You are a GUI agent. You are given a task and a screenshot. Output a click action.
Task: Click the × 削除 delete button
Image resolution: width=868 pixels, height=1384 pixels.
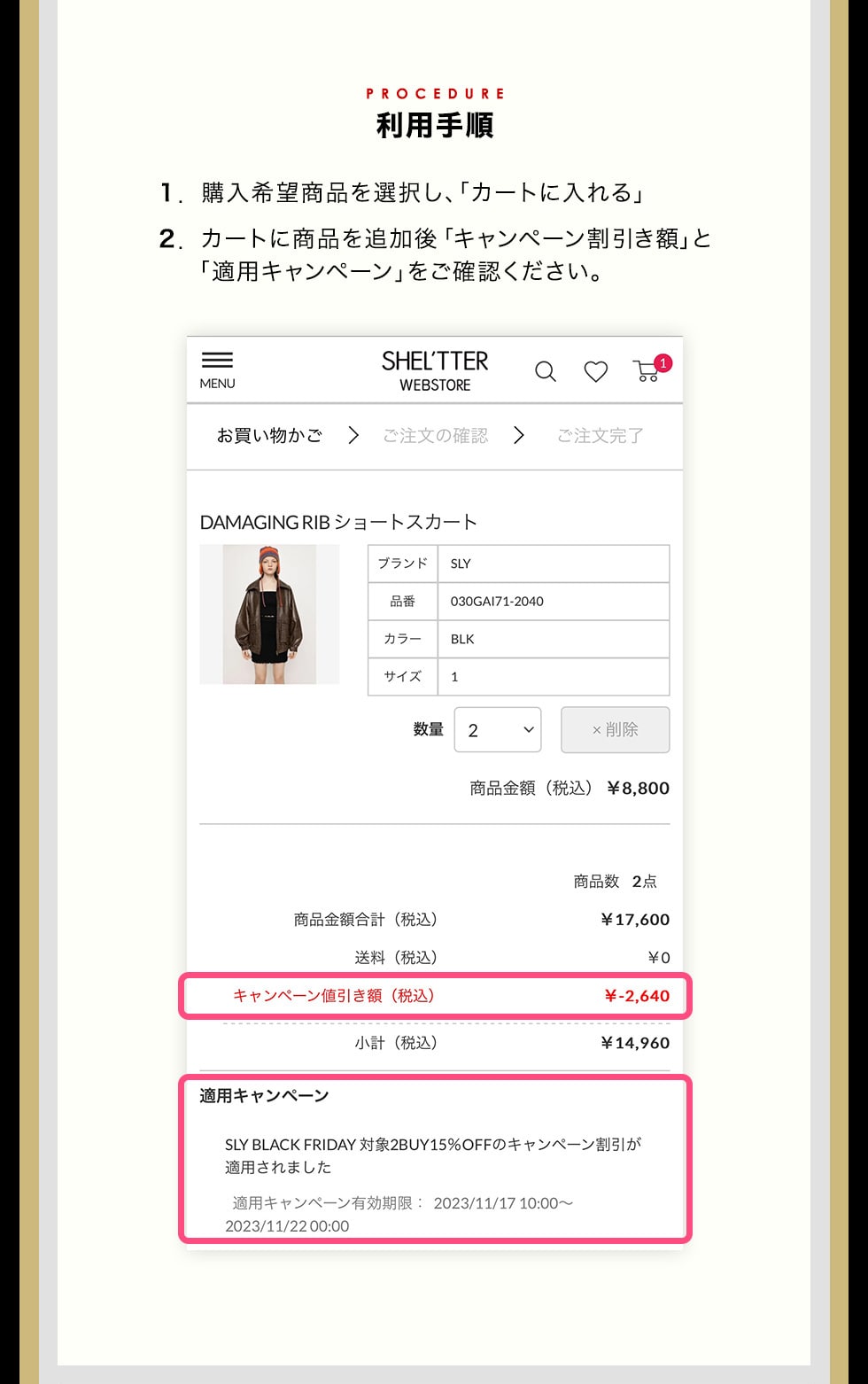[616, 729]
